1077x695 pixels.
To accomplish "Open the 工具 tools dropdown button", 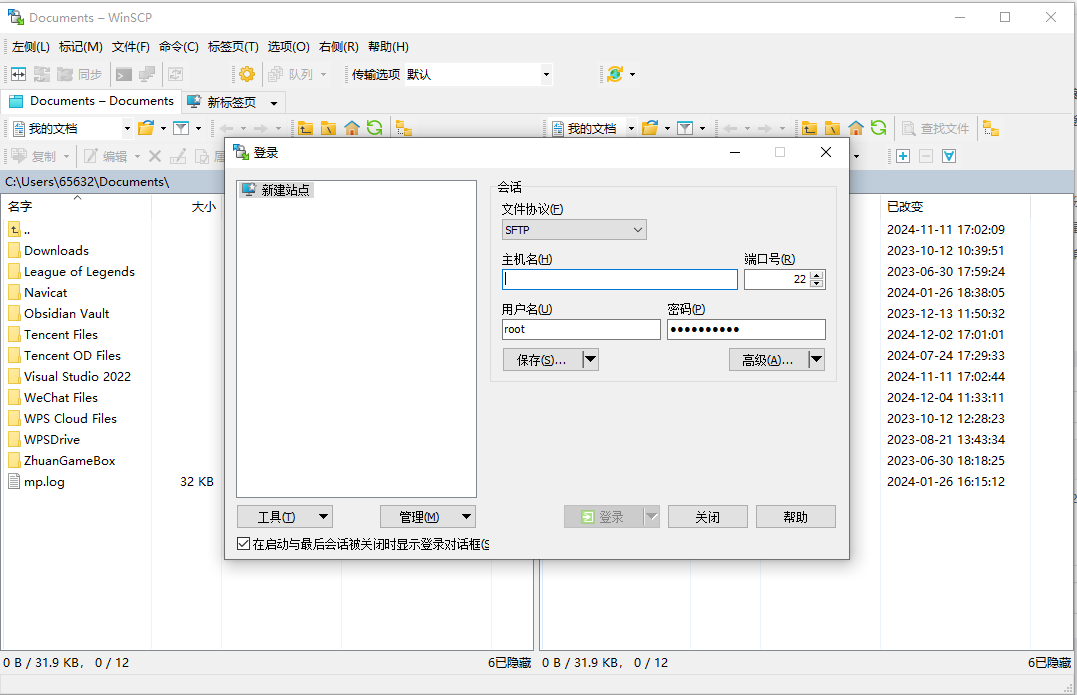I will (284, 516).
